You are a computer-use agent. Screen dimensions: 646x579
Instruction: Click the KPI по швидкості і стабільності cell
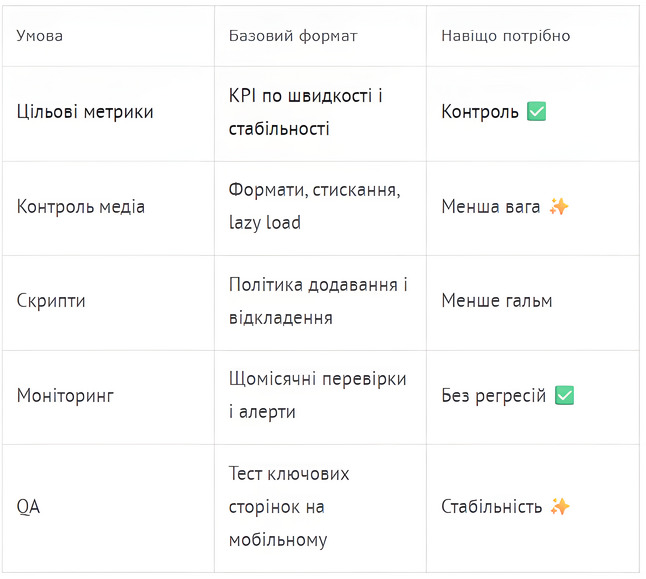coord(306,112)
